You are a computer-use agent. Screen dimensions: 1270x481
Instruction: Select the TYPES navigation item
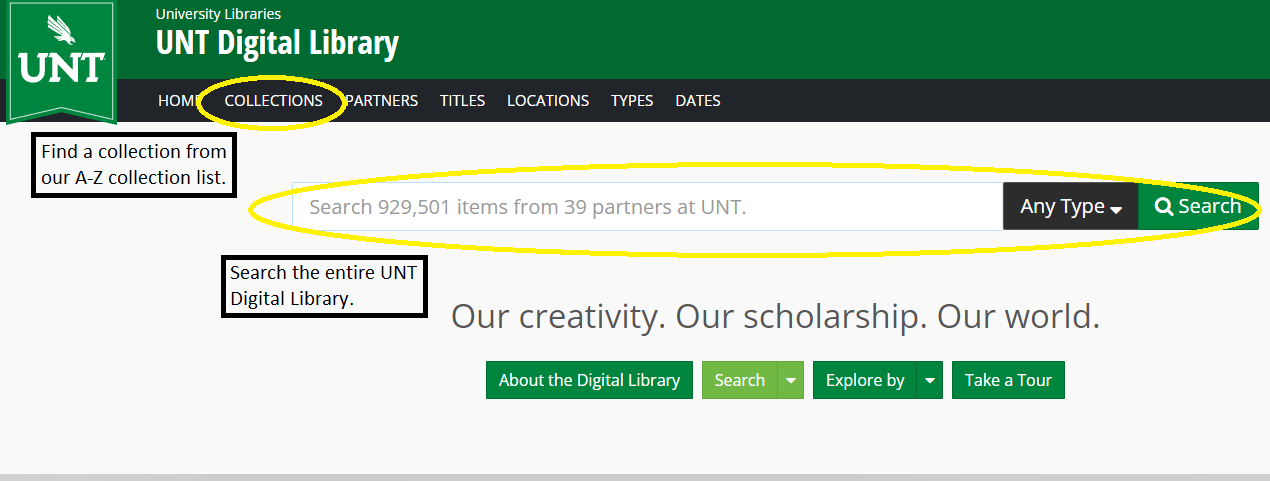point(631,101)
